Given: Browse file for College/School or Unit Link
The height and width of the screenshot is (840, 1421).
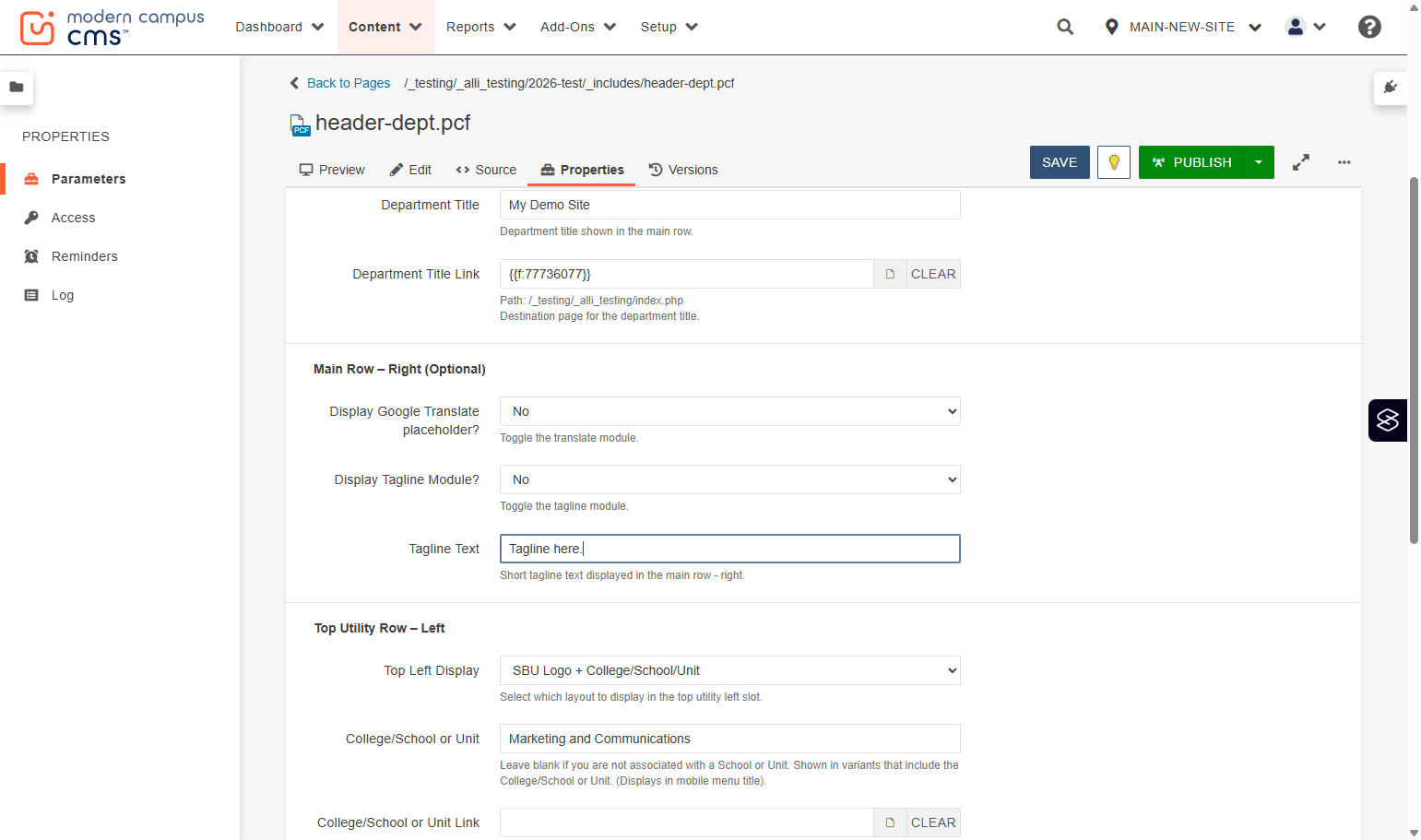Looking at the screenshot, I should (x=890, y=822).
